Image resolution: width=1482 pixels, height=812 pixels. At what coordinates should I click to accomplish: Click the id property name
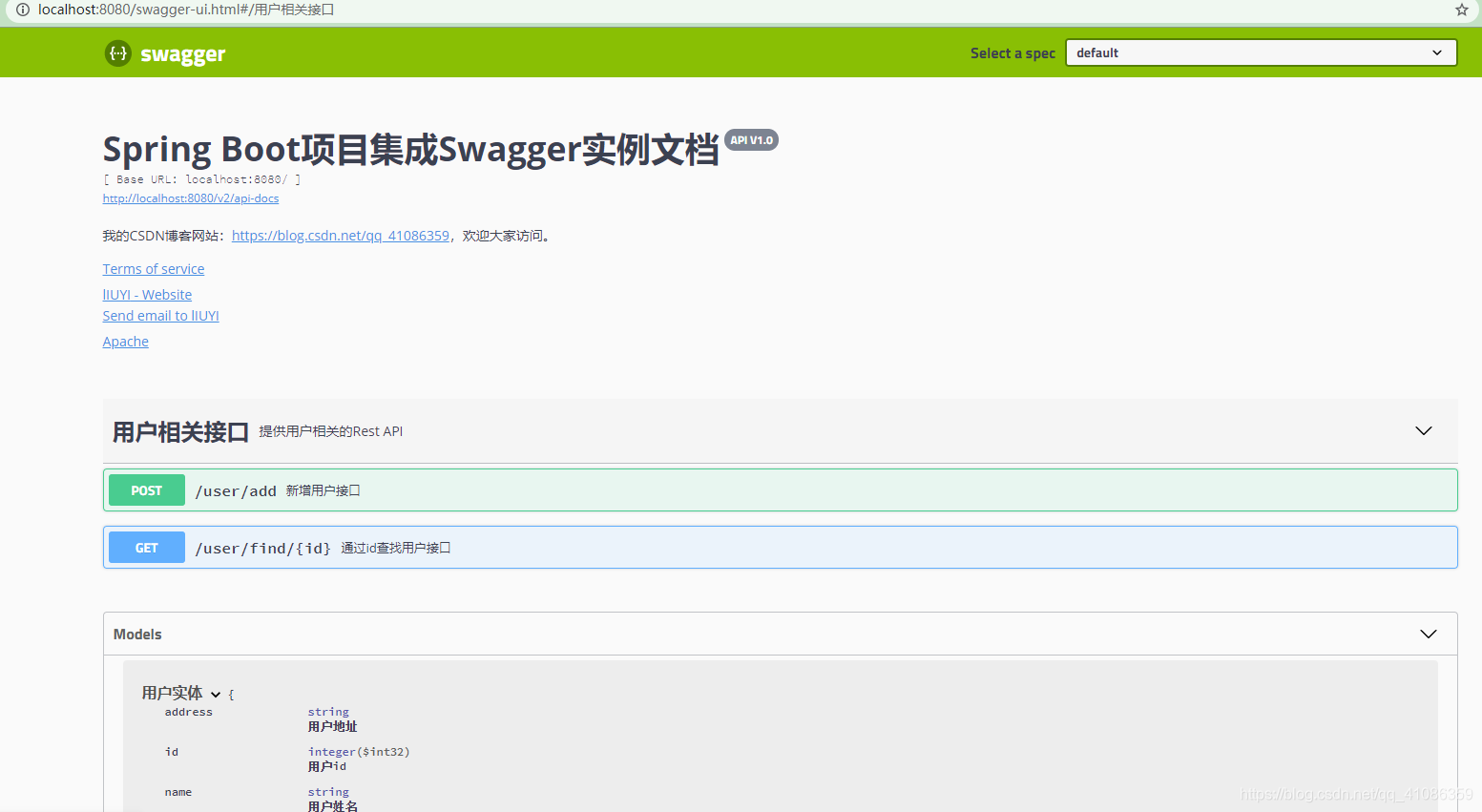[172, 752]
